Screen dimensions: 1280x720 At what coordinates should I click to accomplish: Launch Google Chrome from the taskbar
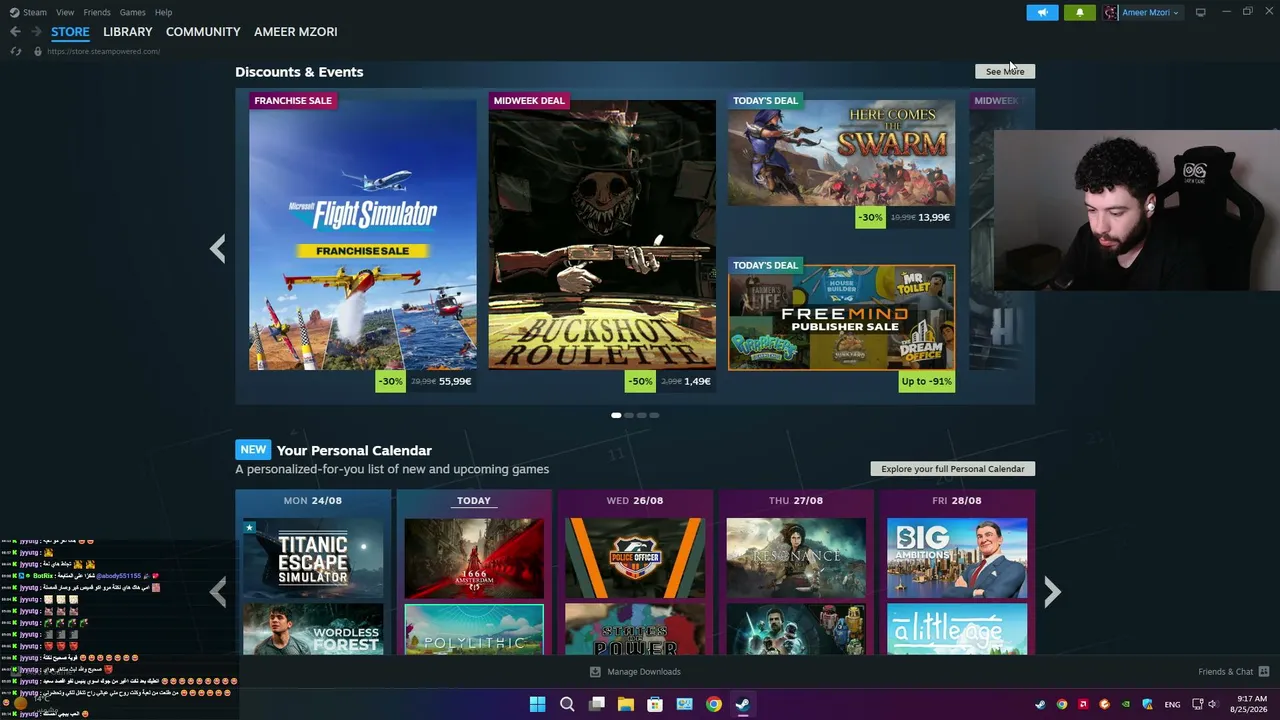(x=714, y=704)
